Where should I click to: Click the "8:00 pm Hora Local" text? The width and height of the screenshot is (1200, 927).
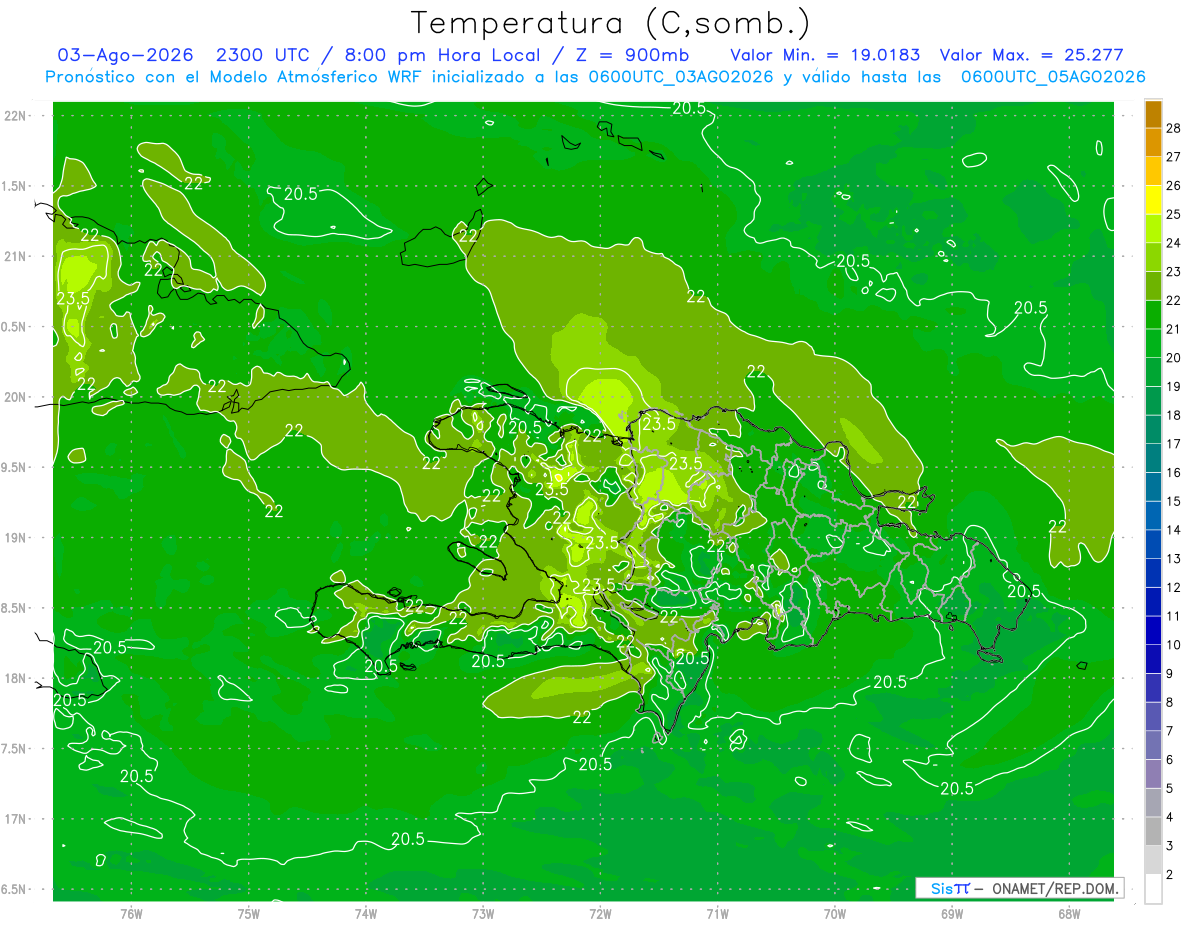(441, 55)
